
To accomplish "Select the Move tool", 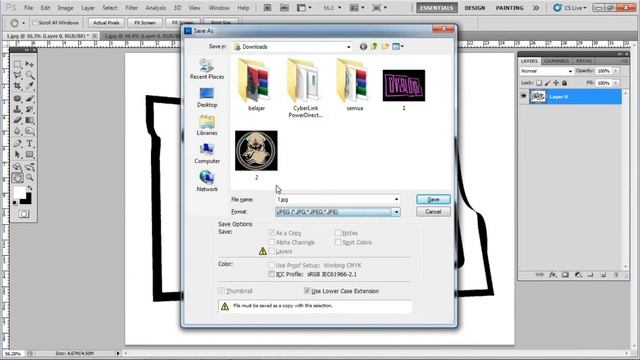I will pos(30,64).
